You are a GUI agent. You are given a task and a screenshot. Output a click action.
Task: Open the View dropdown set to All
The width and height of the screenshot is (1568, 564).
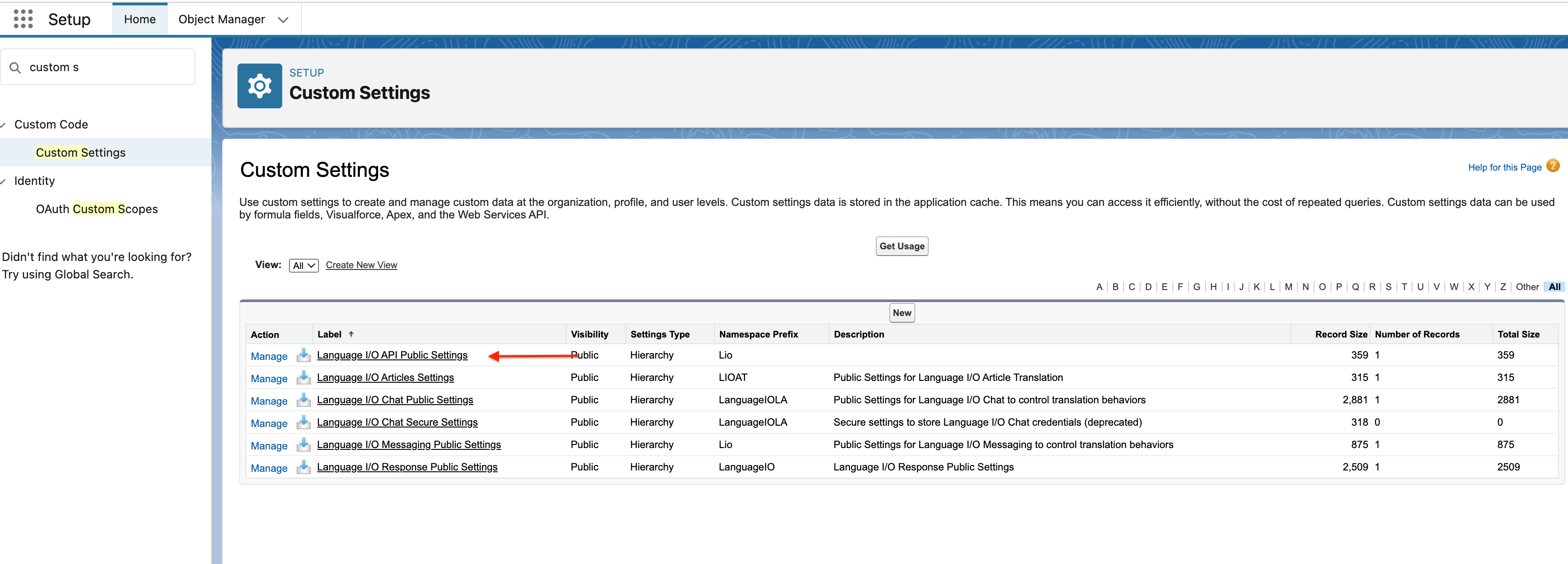click(304, 265)
